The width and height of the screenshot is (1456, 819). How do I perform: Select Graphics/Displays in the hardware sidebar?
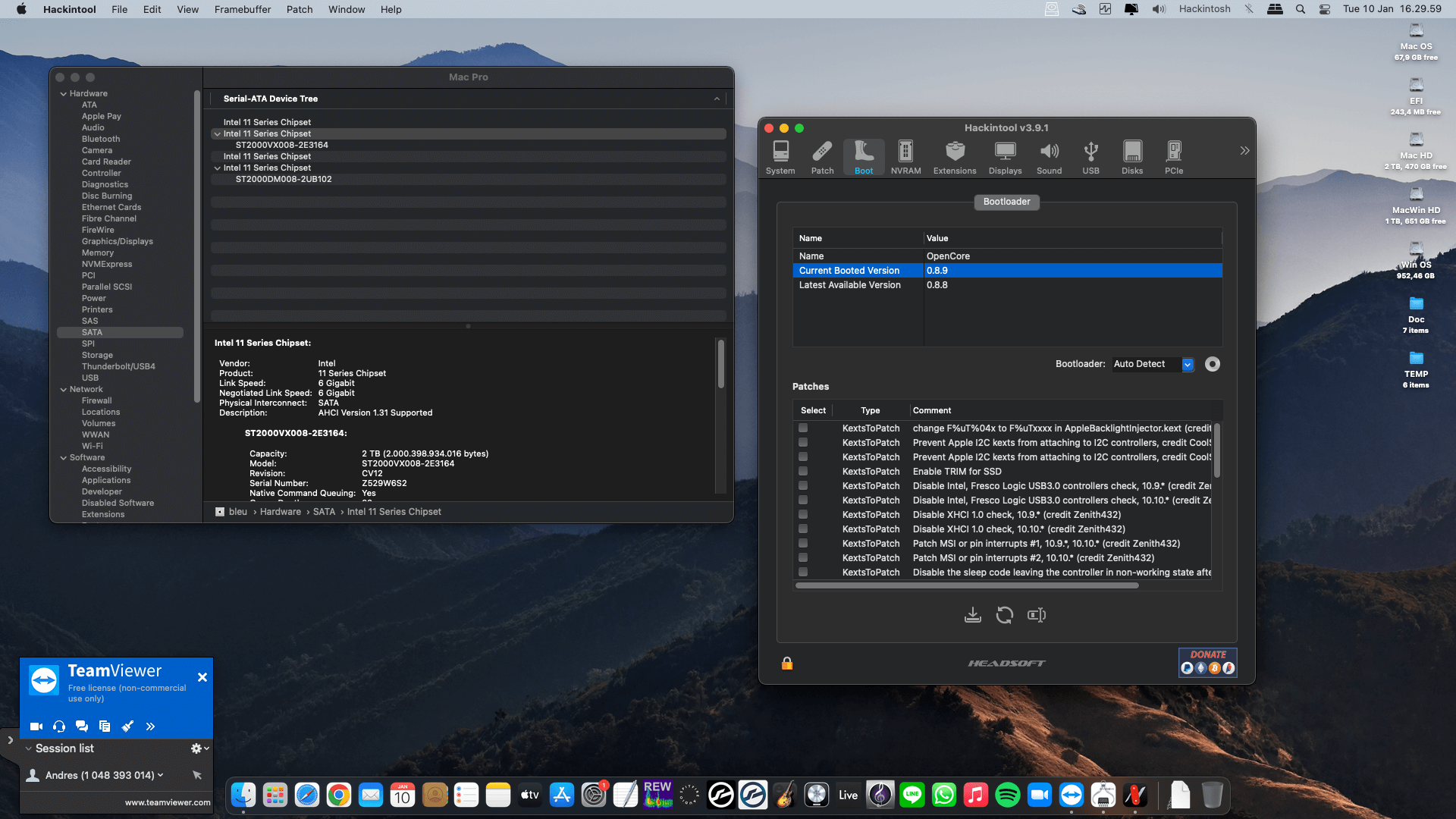117,241
